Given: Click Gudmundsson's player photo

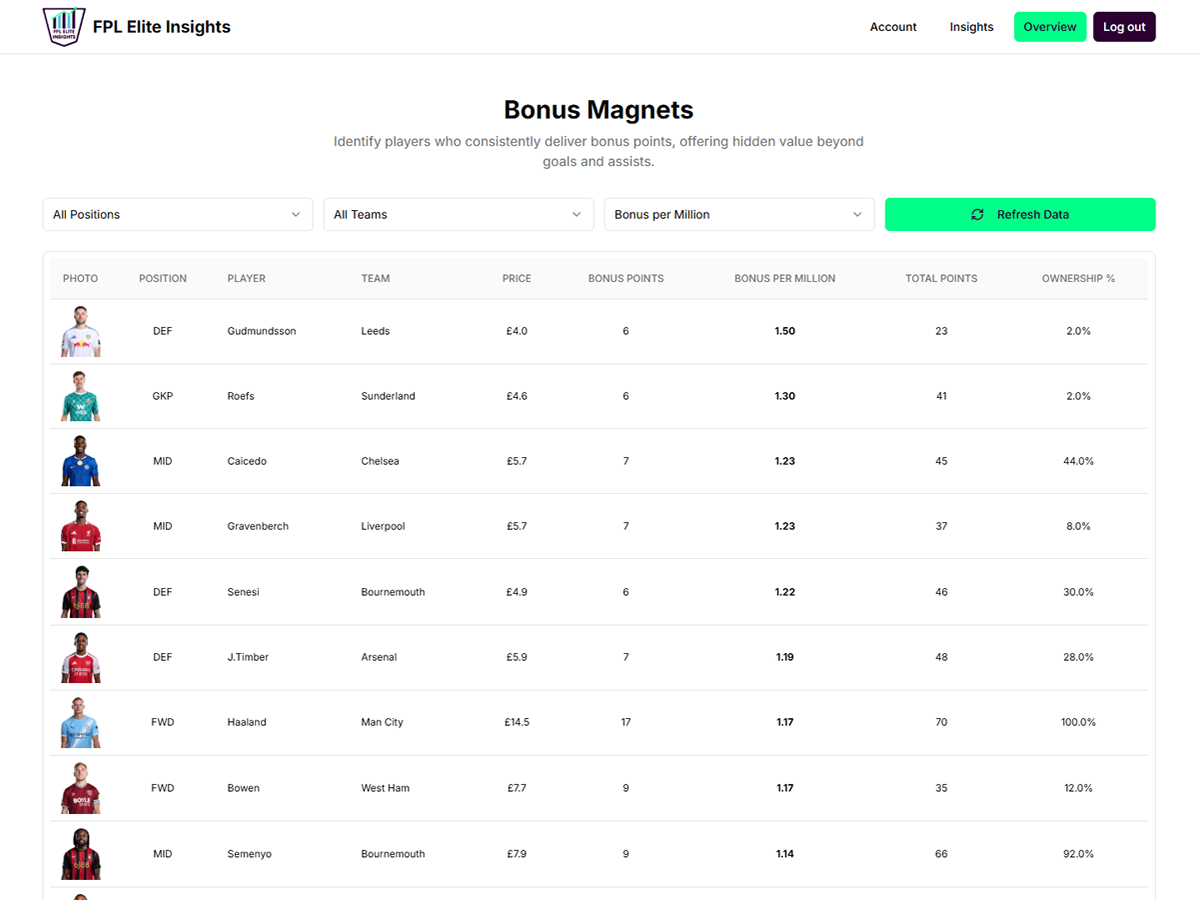Looking at the screenshot, I should [80, 330].
